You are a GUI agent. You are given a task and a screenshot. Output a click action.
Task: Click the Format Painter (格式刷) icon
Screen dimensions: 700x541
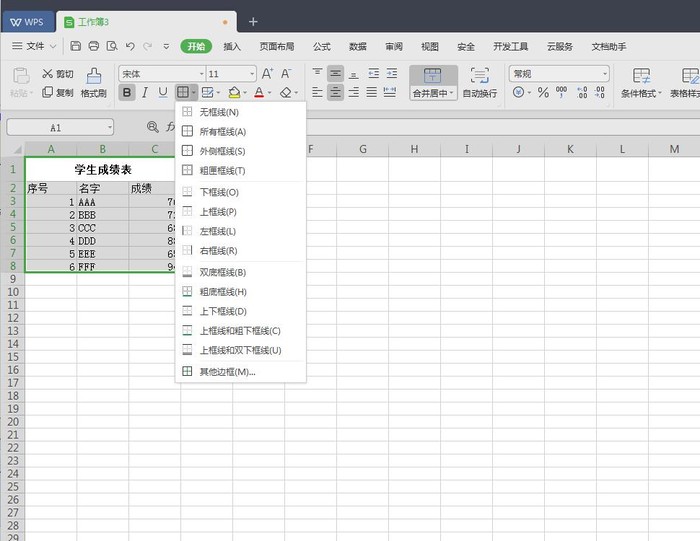[93, 75]
